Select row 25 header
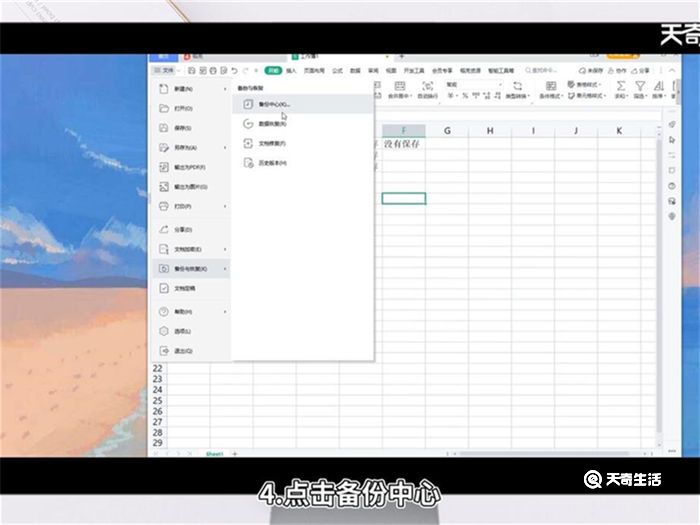This screenshot has width=700, height=525. click(x=157, y=400)
